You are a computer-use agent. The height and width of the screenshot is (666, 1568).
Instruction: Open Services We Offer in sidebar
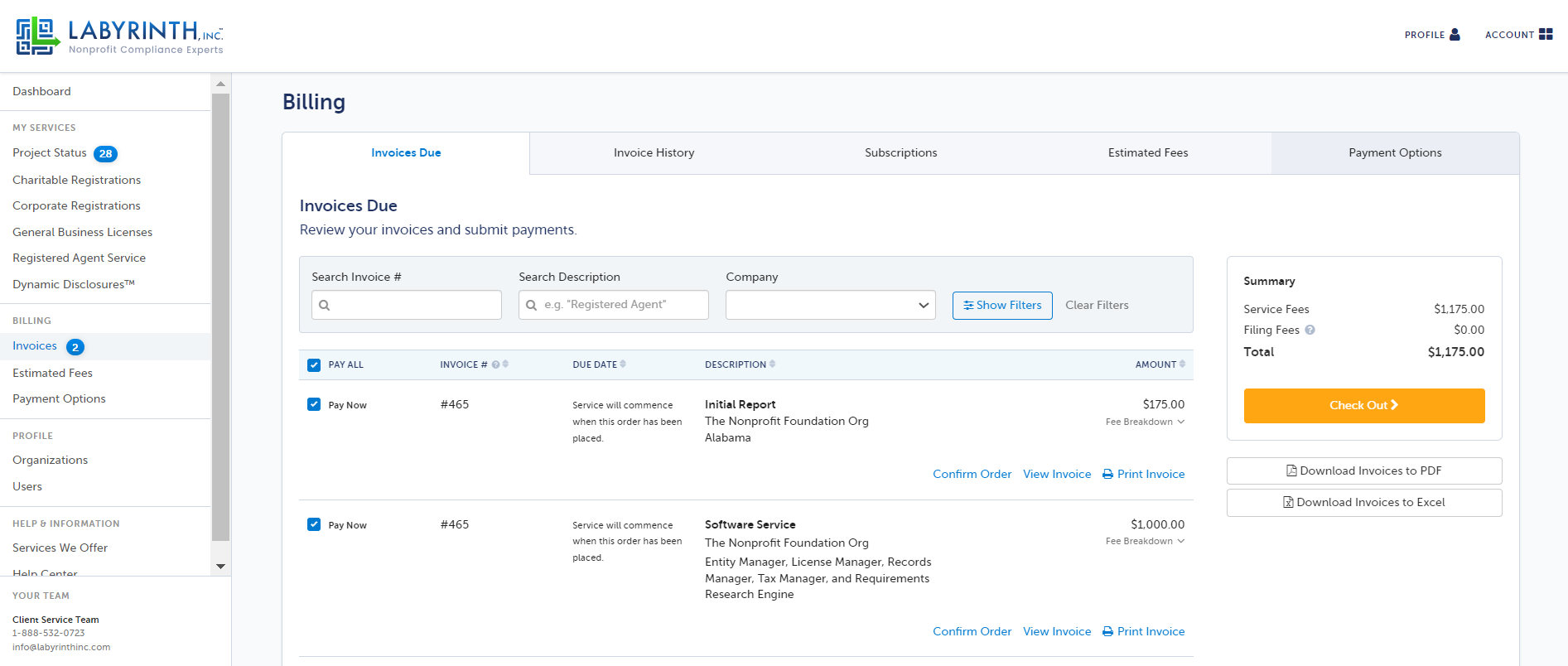[x=60, y=548]
